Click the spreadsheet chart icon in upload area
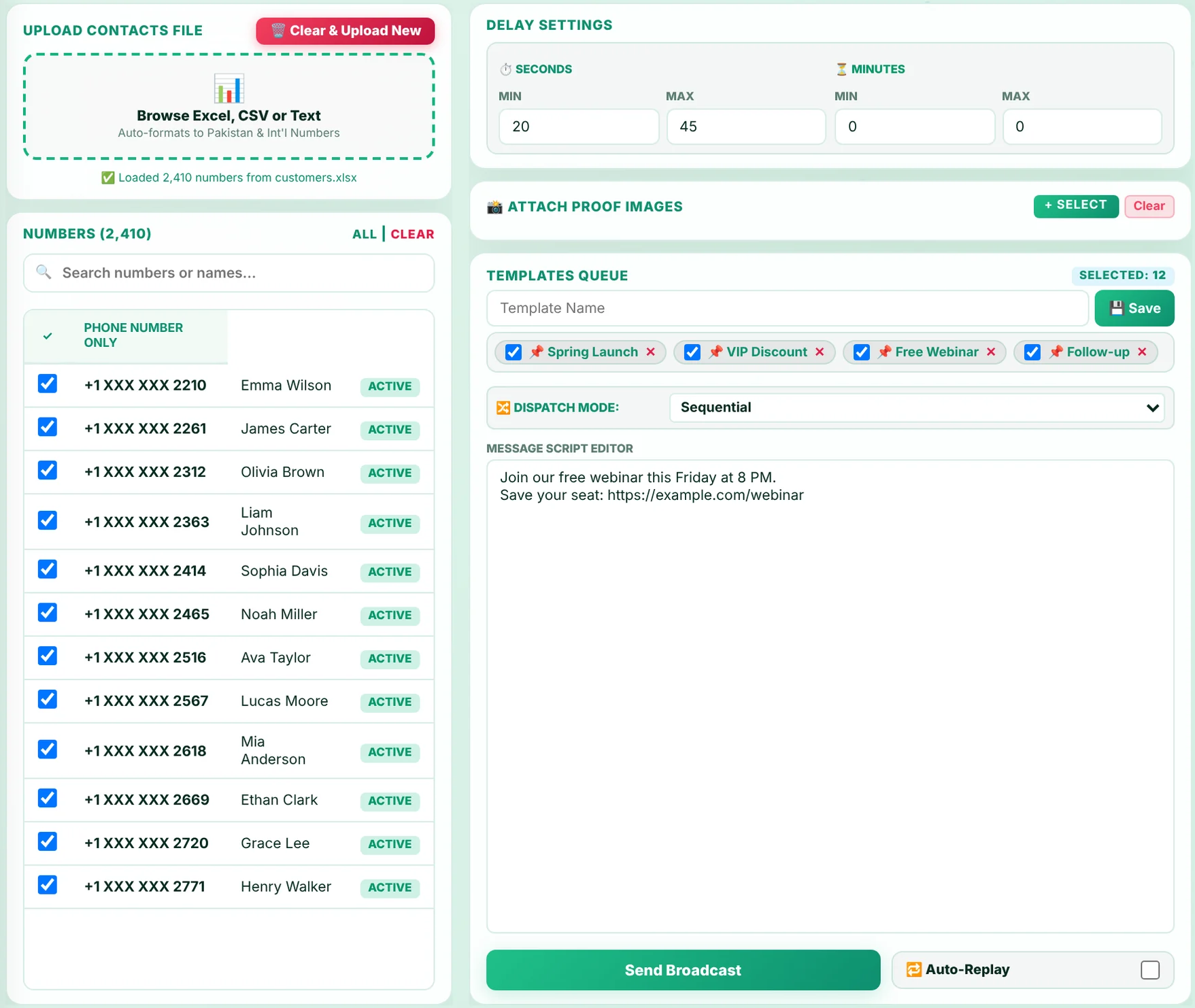This screenshot has width=1195, height=1008. pyautogui.click(x=229, y=88)
